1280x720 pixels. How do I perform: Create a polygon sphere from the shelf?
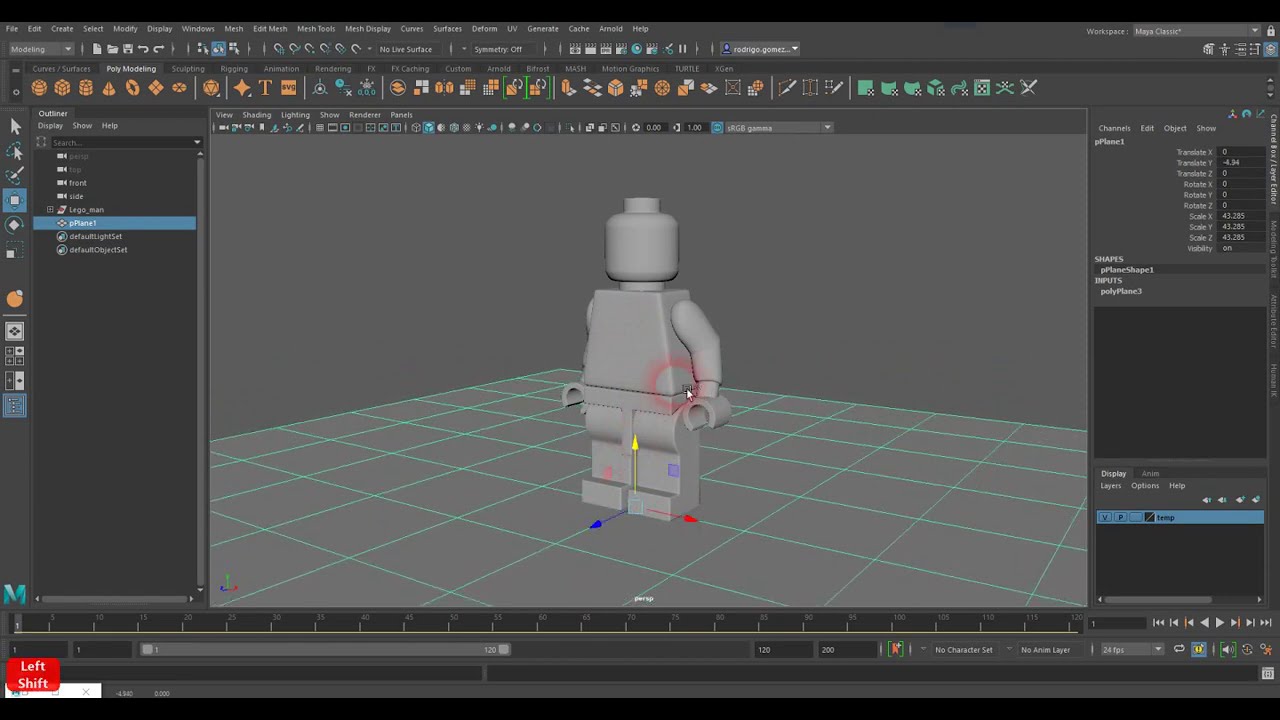click(39, 88)
